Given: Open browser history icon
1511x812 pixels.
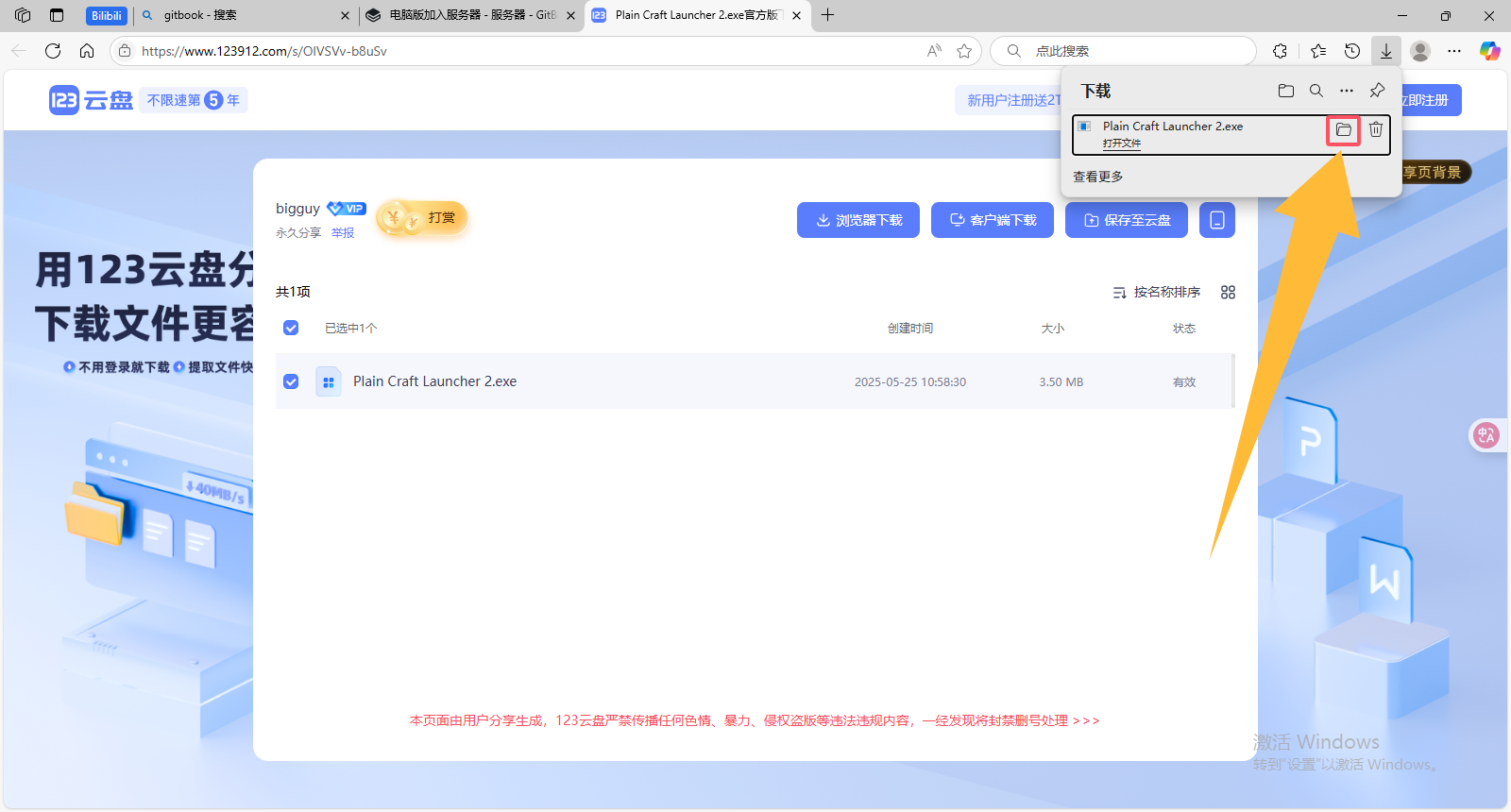Looking at the screenshot, I should point(1352,51).
